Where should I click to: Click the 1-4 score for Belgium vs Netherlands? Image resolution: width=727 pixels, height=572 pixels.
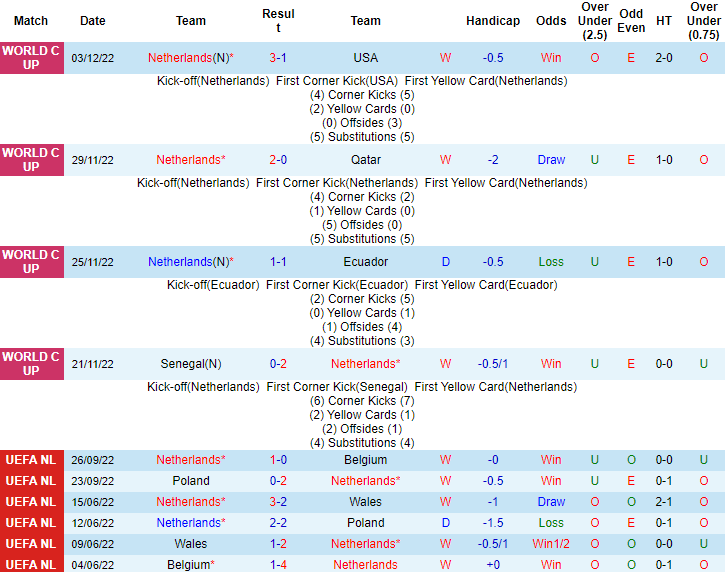click(x=278, y=565)
